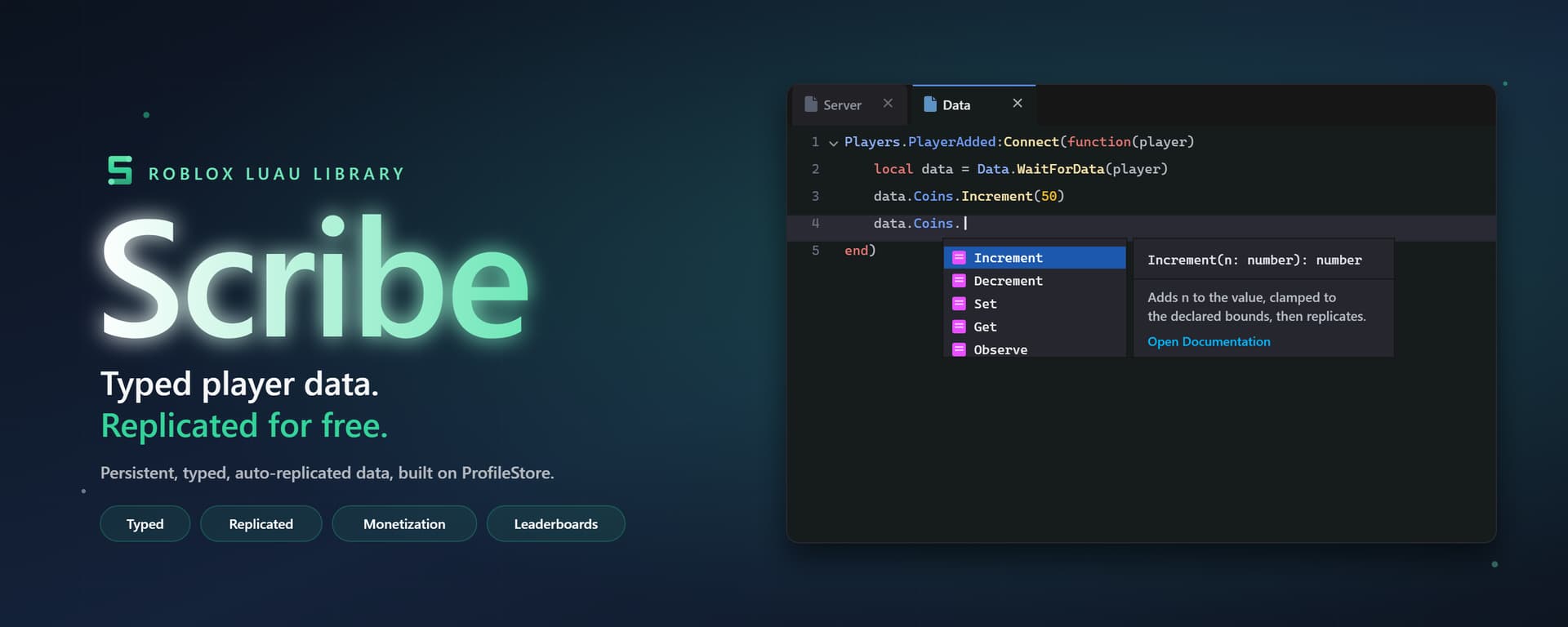Click the Monetization feature pill
This screenshot has width=1568, height=627.
click(404, 524)
